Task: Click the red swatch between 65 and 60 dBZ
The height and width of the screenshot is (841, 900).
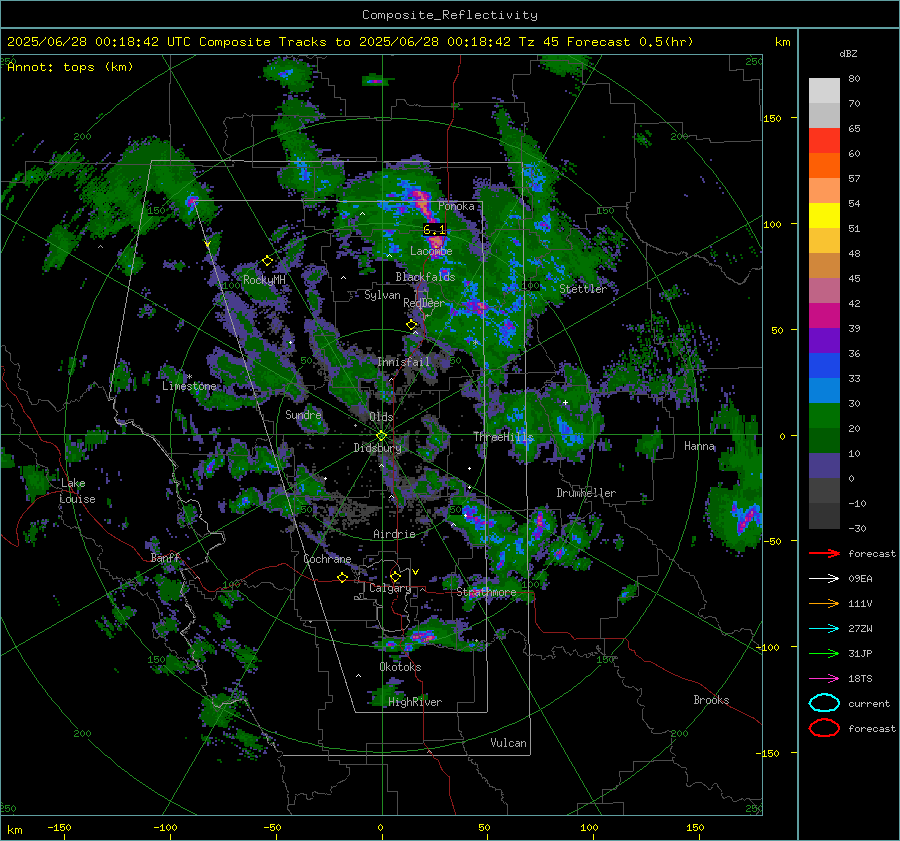Action: tap(824, 141)
